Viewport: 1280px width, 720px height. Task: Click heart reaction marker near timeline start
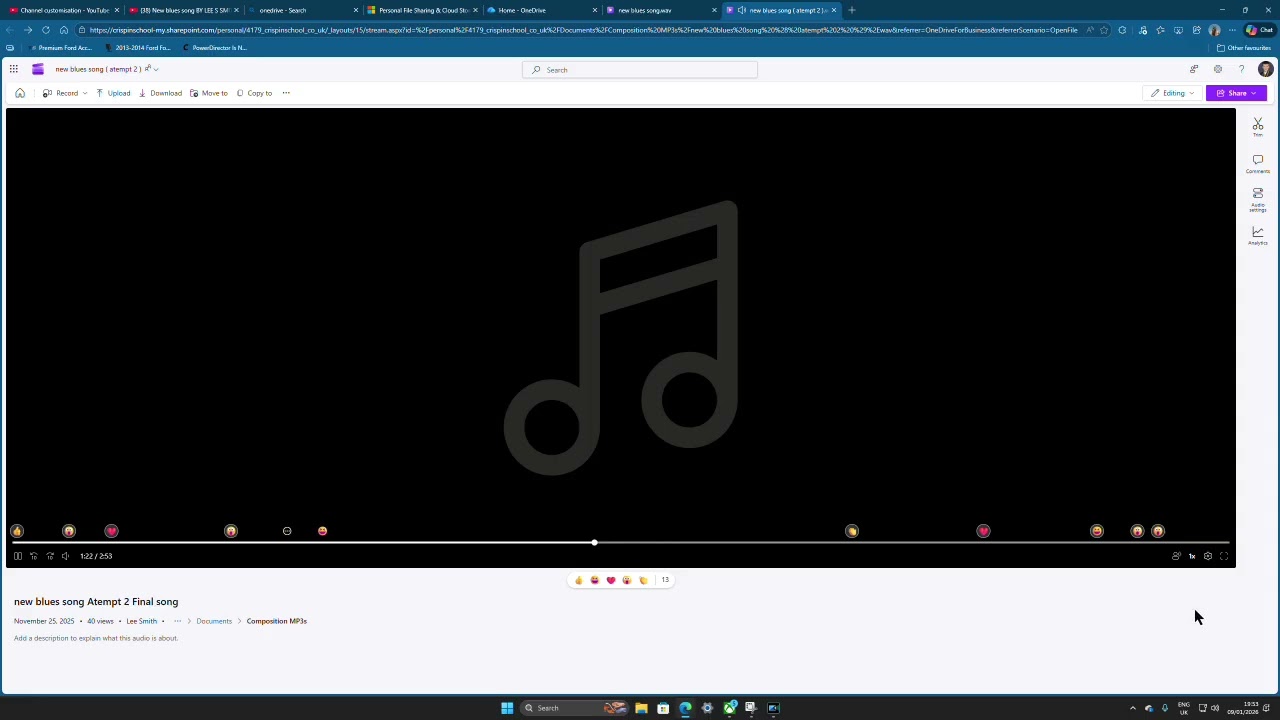pyautogui.click(x=111, y=531)
